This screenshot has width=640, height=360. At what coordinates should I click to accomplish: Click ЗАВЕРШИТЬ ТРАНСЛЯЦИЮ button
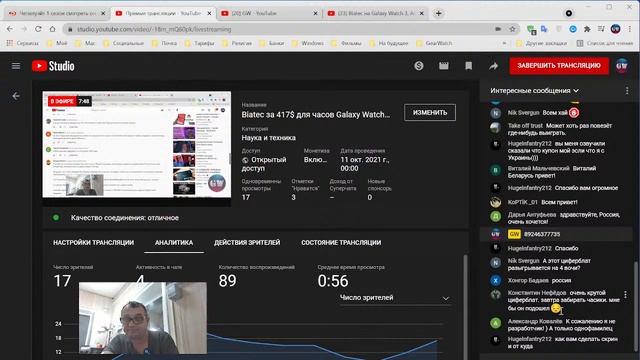559,65
